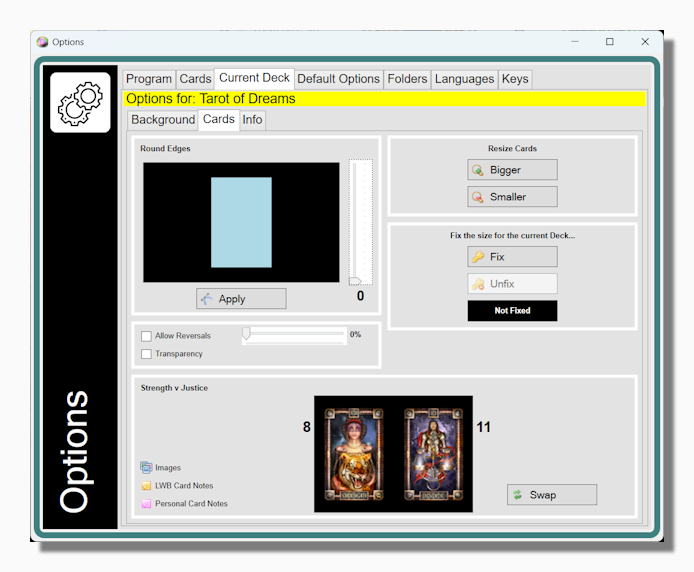Open the Default Options tab
Screen dimensions: 694x572
[x=339, y=79]
